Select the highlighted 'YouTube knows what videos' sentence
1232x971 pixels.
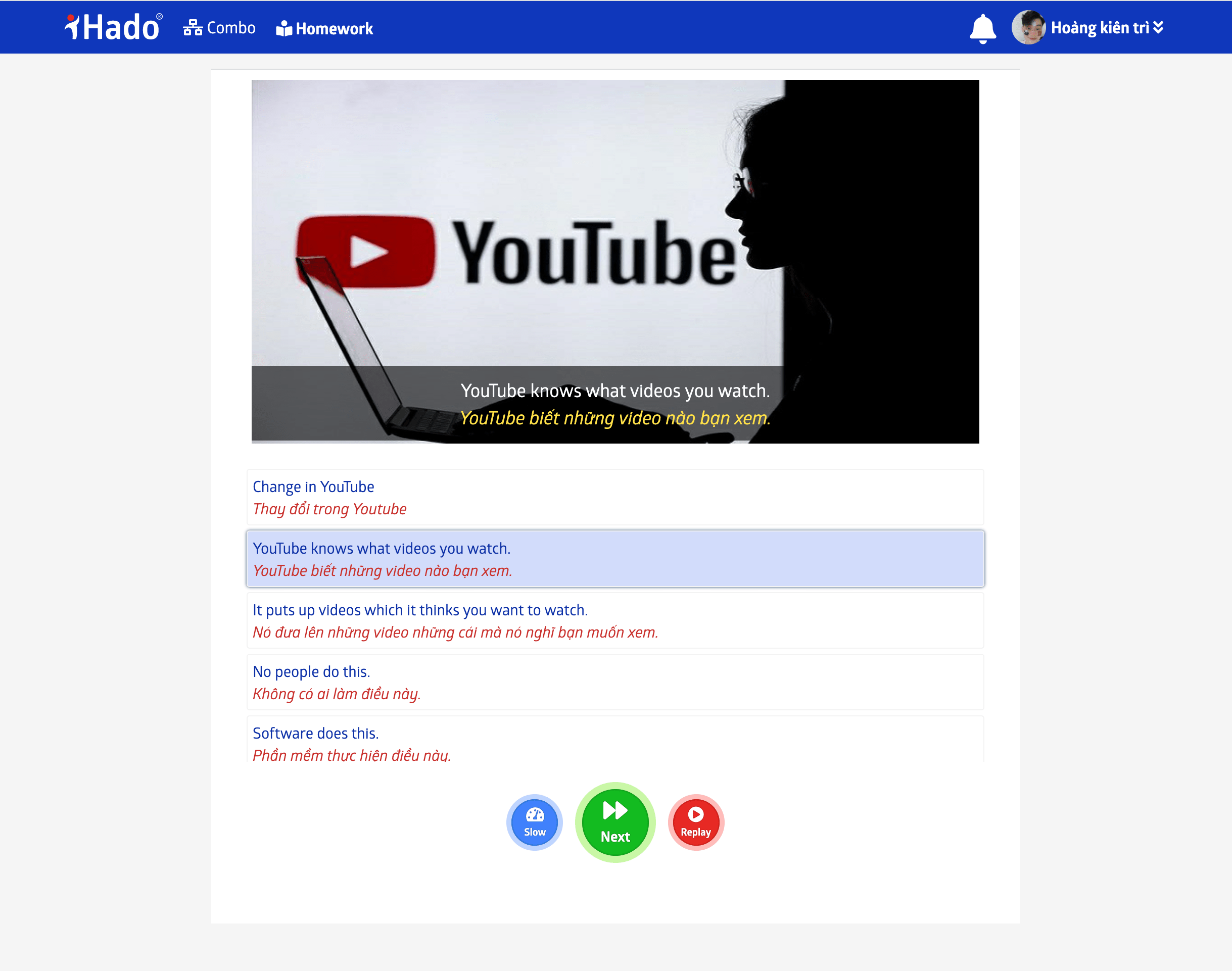point(614,559)
